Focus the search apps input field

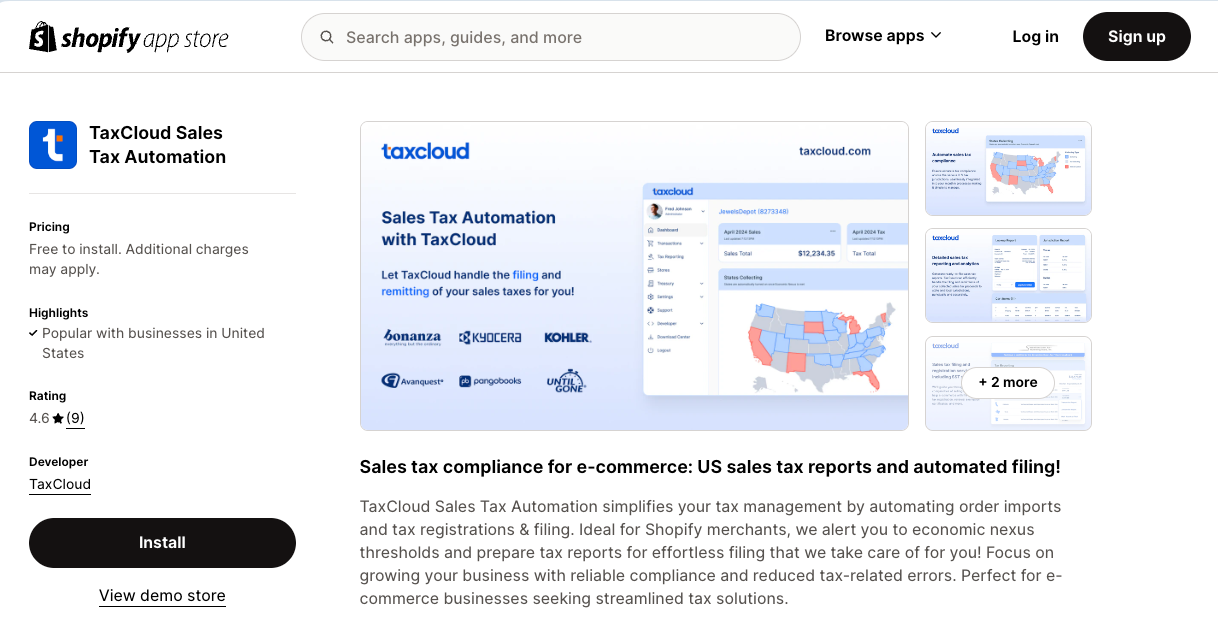pyautogui.click(x=551, y=37)
